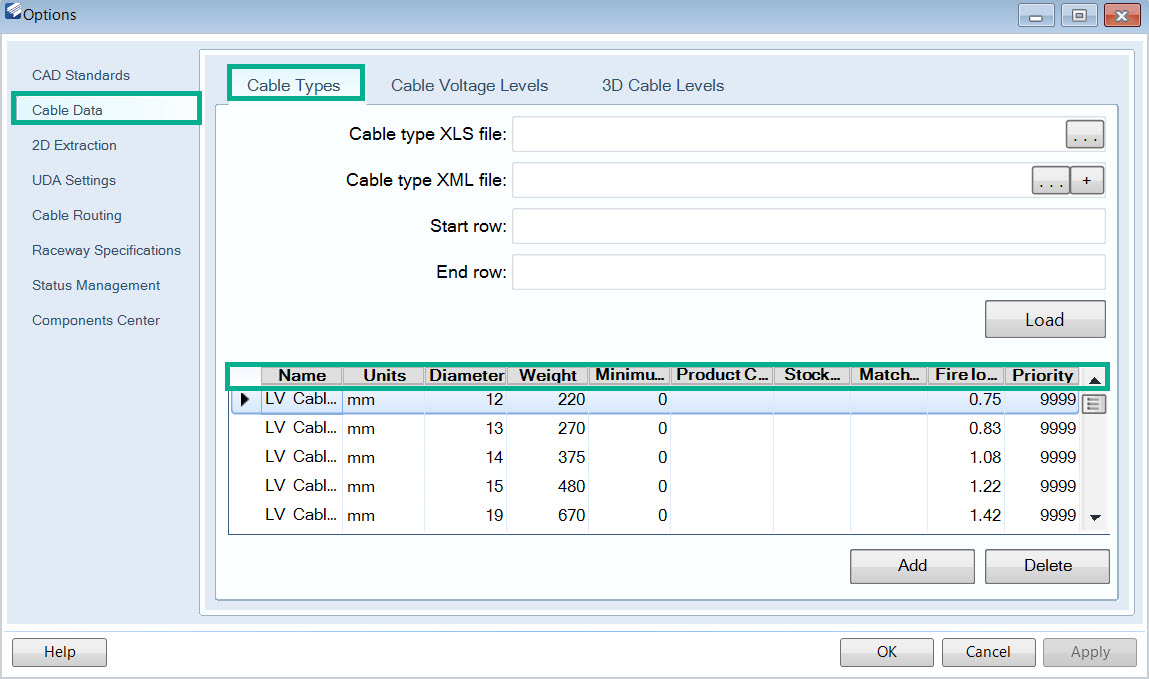Viewport: 1149px width, 679px height.
Task: Confirm the dialog with OK
Action: [887, 652]
